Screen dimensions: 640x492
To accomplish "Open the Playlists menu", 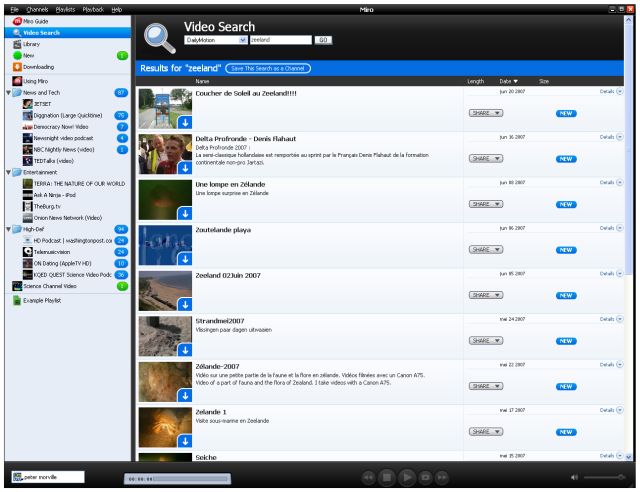I will 65,9.
